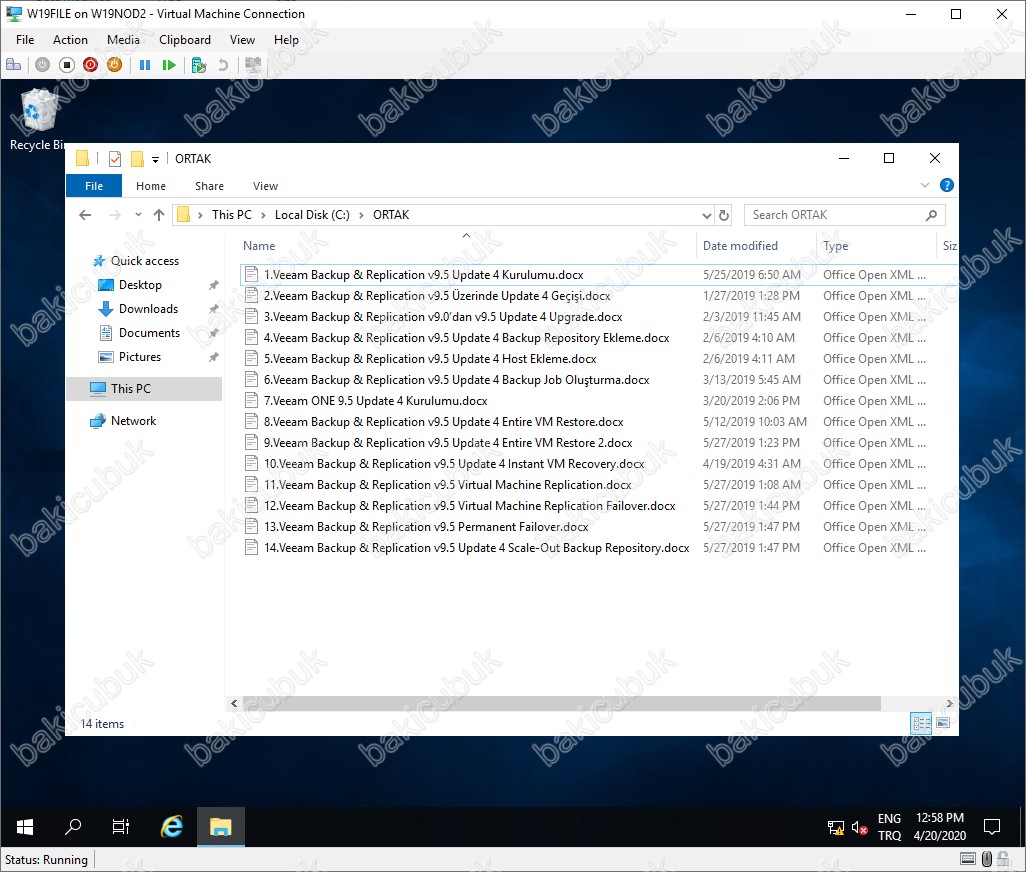Select This PC in navigation pane
Viewport: 1026px width, 872px height.
(144, 389)
